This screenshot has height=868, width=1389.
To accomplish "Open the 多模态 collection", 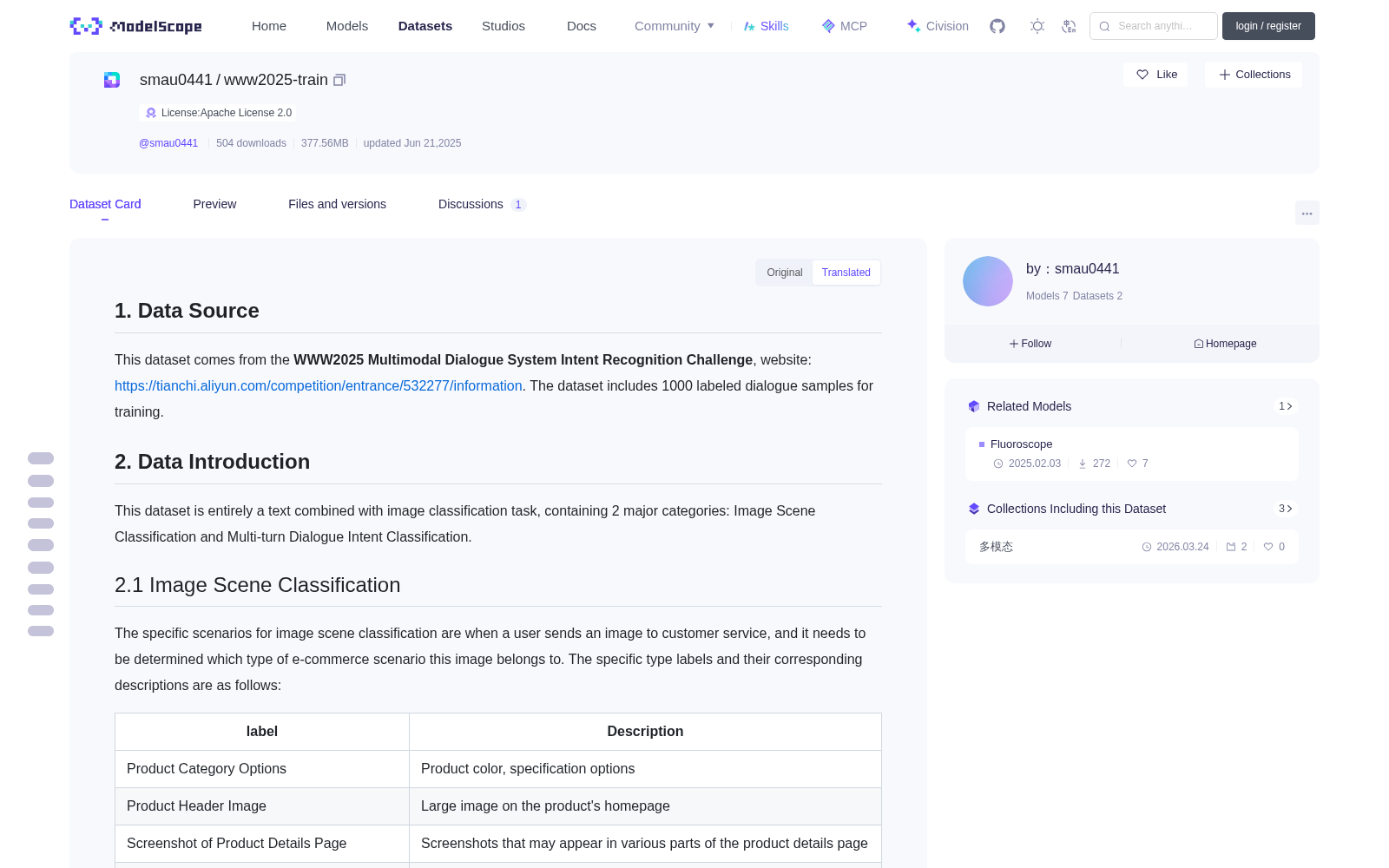I will click(1132, 547).
